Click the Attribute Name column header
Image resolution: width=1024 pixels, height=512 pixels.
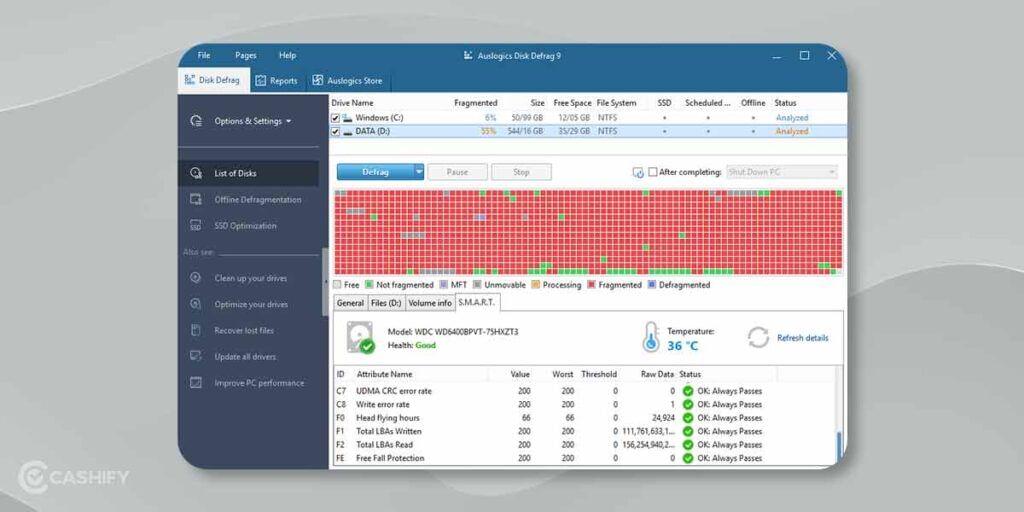click(385, 374)
